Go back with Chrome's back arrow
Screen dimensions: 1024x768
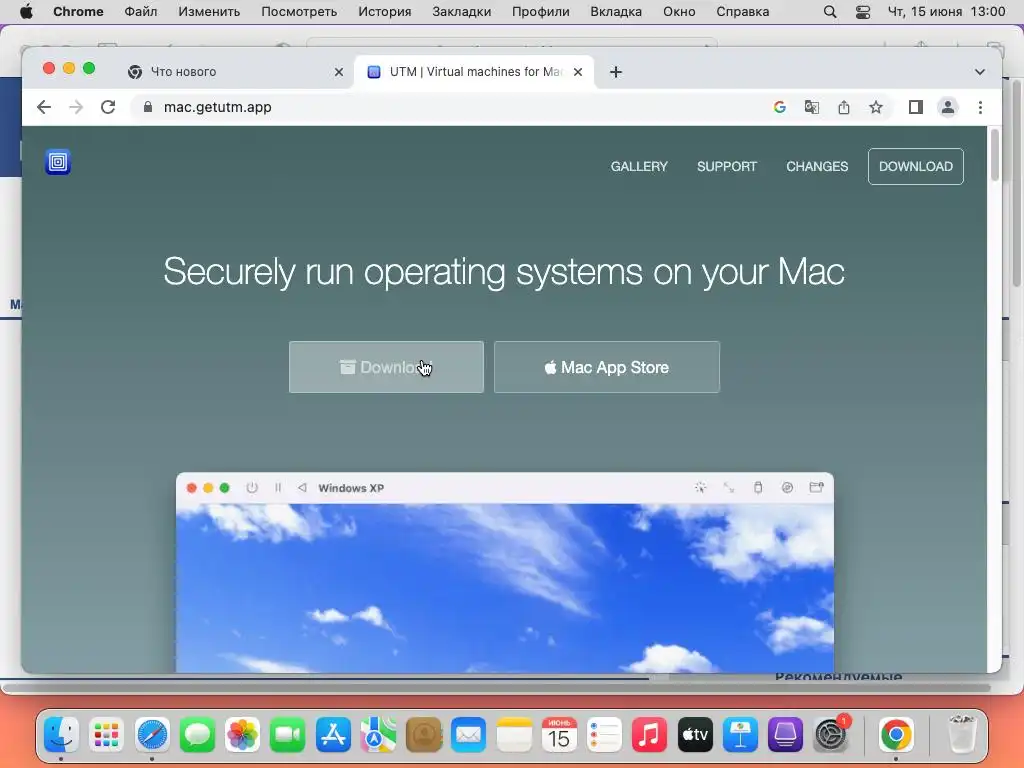tap(44, 107)
